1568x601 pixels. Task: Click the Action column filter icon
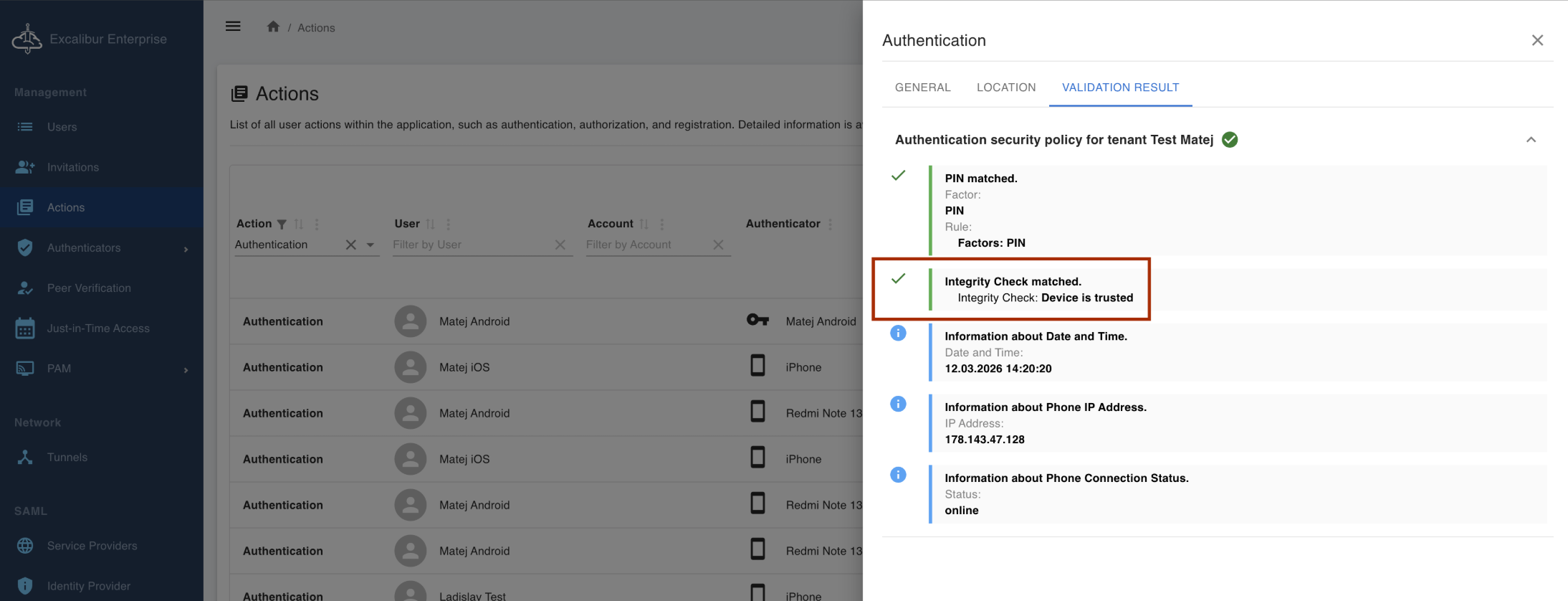[282, 224]
